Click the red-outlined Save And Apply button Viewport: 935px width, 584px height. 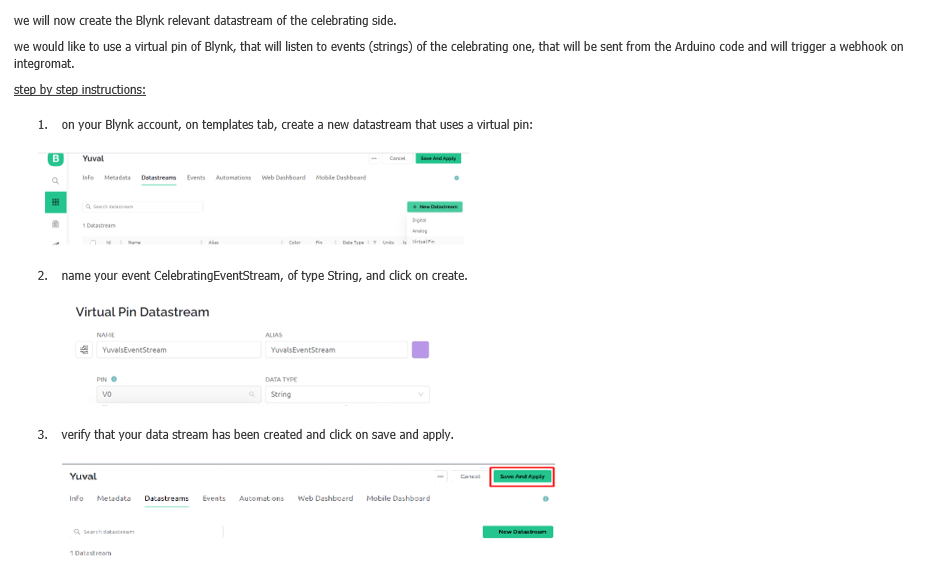coord(522,476)
